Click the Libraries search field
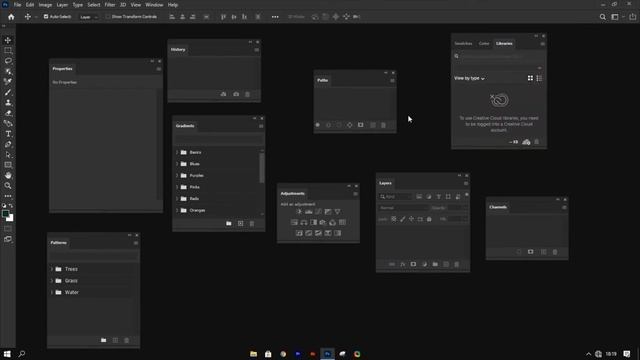This screenshot has width=640, height=360. click(498, 56)
